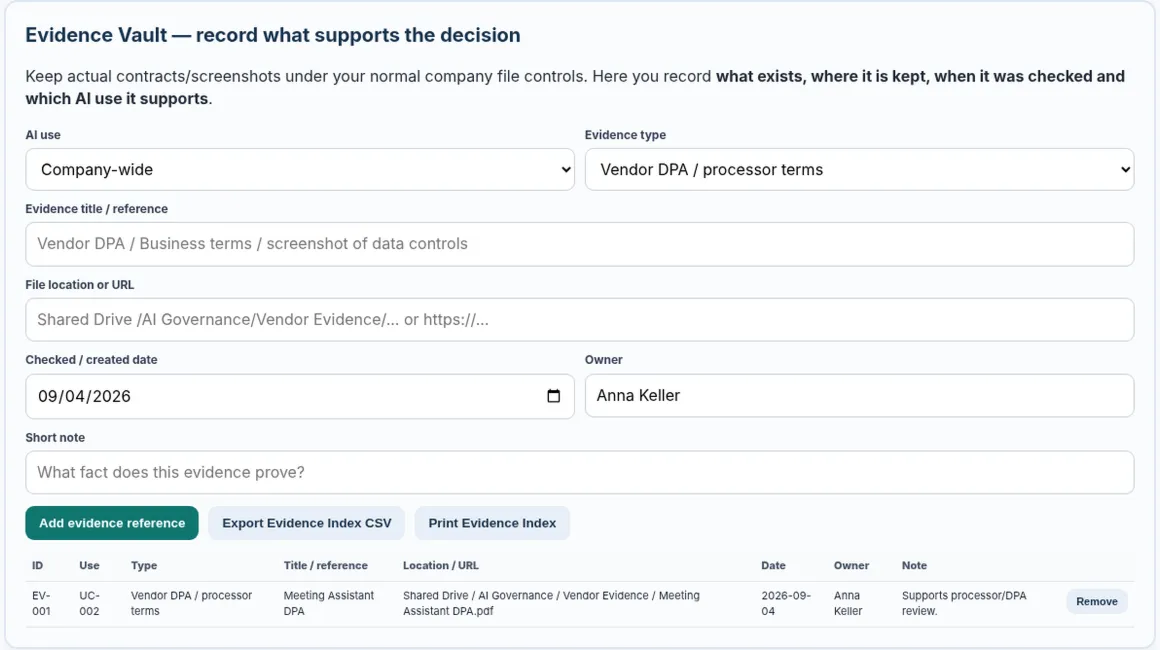Image resolution: width=1160 pixels, height=650 pixels.
Task: Remove the EV-001 evidence row
Action: pos(1096,601)
